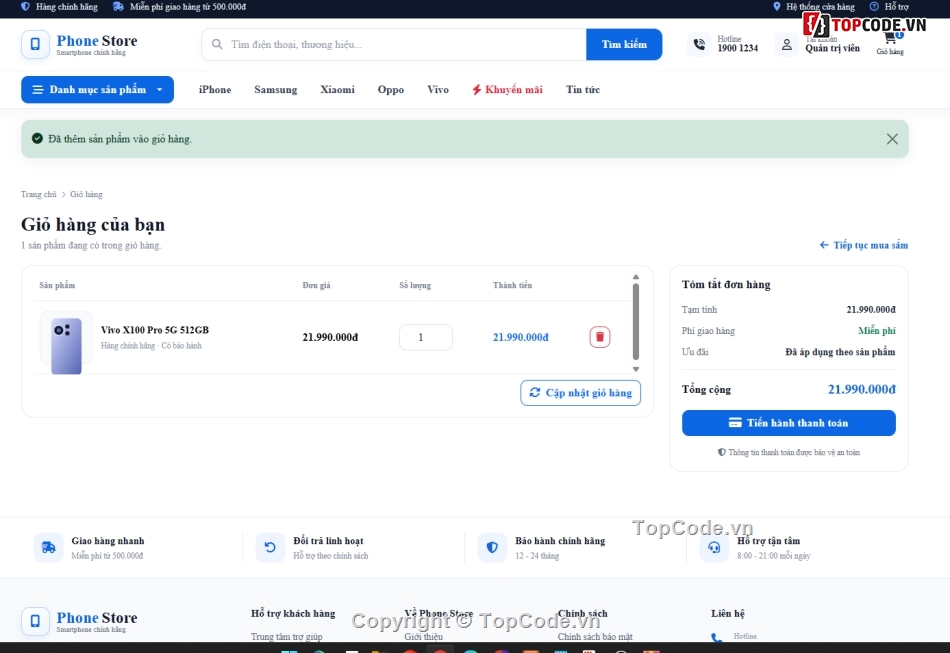Click the cart table scrollbar thumb
Image resolution: width=950 pixels, height=653 pixels.
pyautogui.click(x=636, y=322)
